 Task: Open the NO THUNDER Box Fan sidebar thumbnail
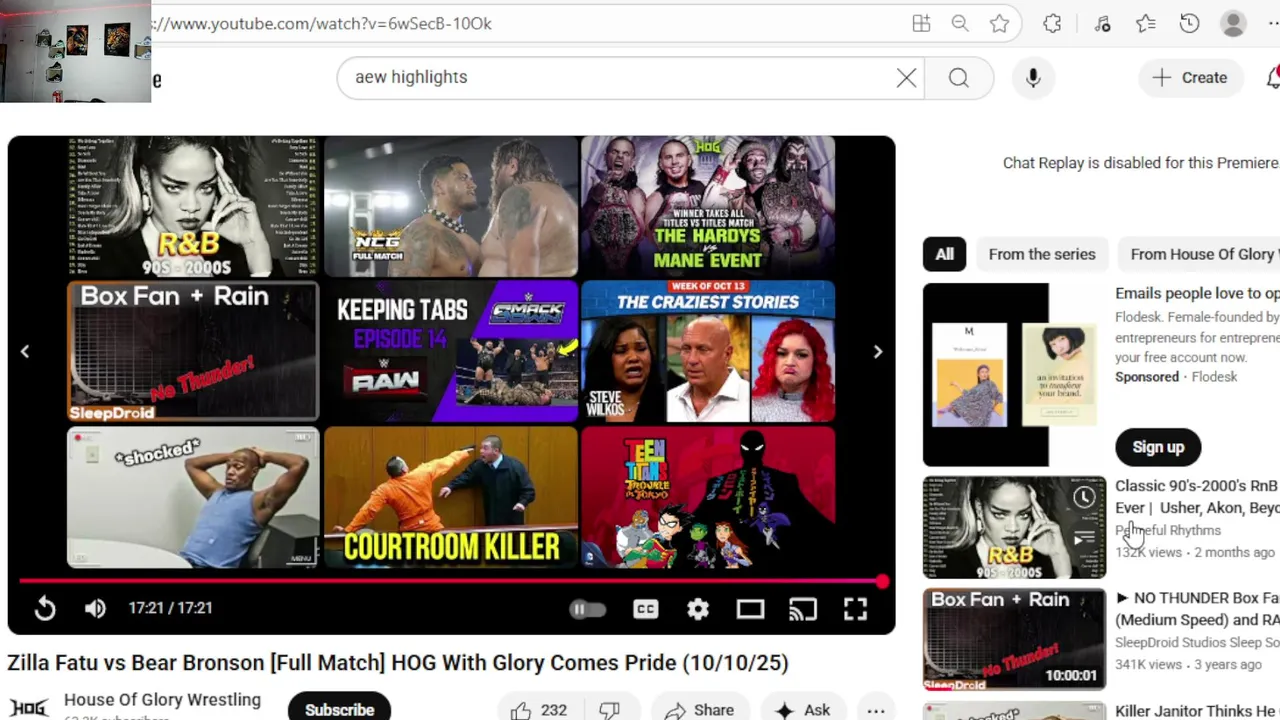[1014, 639]
